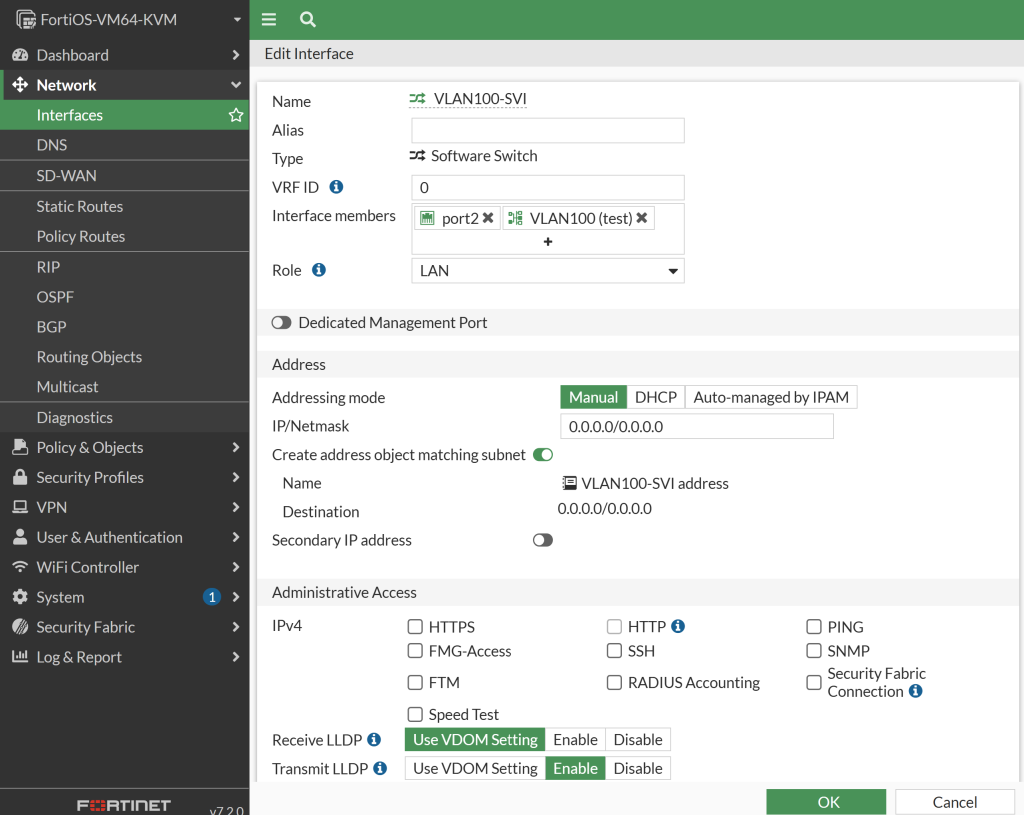The image size is (1024, 815).
Task: Click the Network move-arrows icon
Action: (x=20, y=85)
